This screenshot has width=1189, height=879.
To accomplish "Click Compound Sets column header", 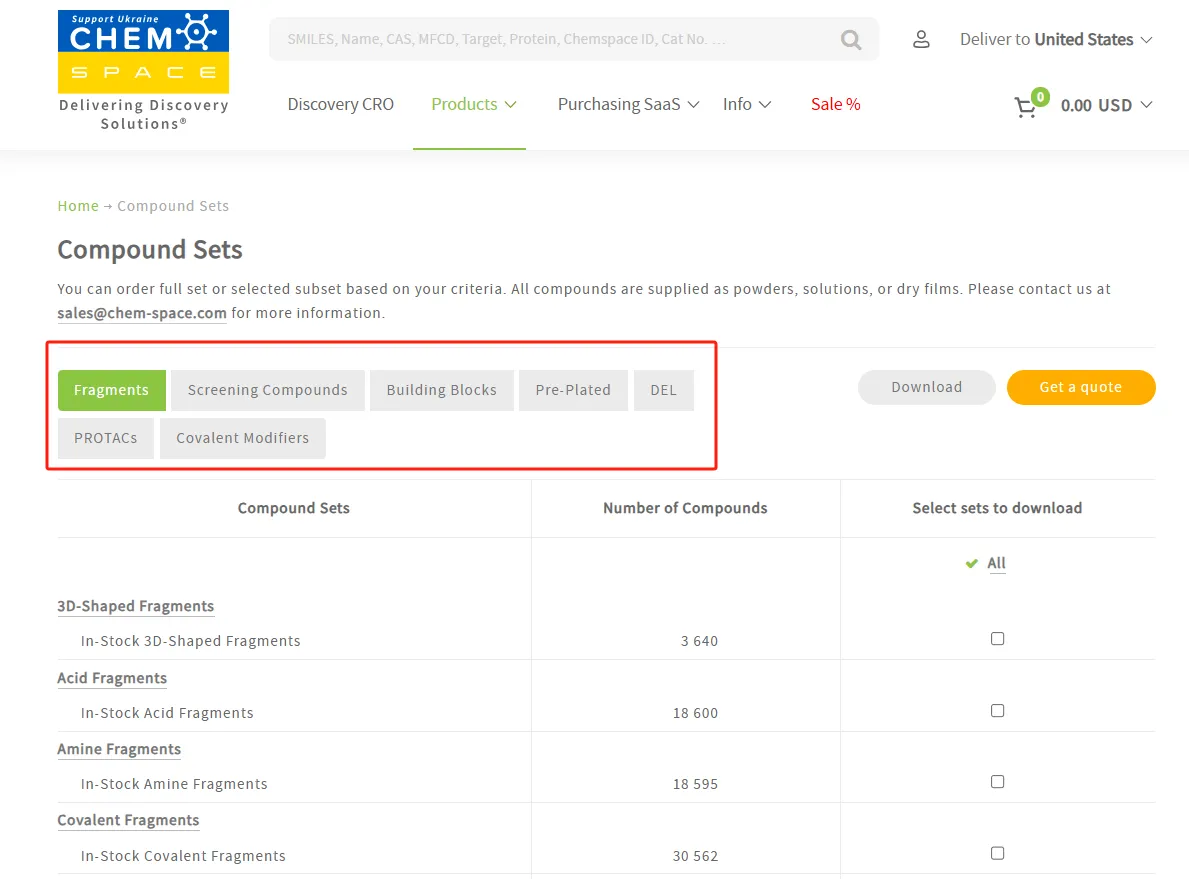I will tap(293, 508).
